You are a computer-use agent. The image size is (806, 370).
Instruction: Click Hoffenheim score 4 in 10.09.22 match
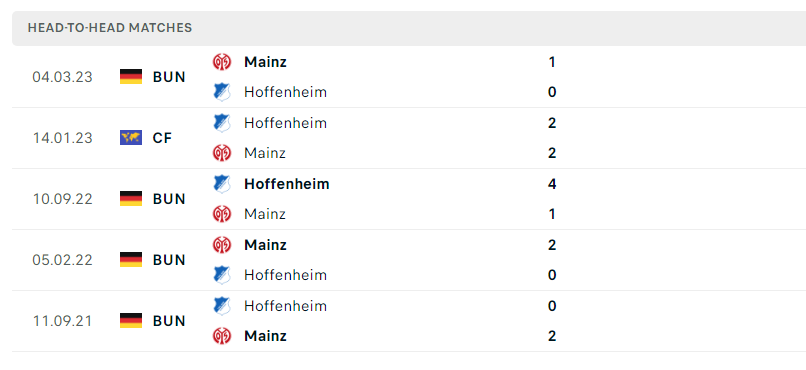coord(552,184)
